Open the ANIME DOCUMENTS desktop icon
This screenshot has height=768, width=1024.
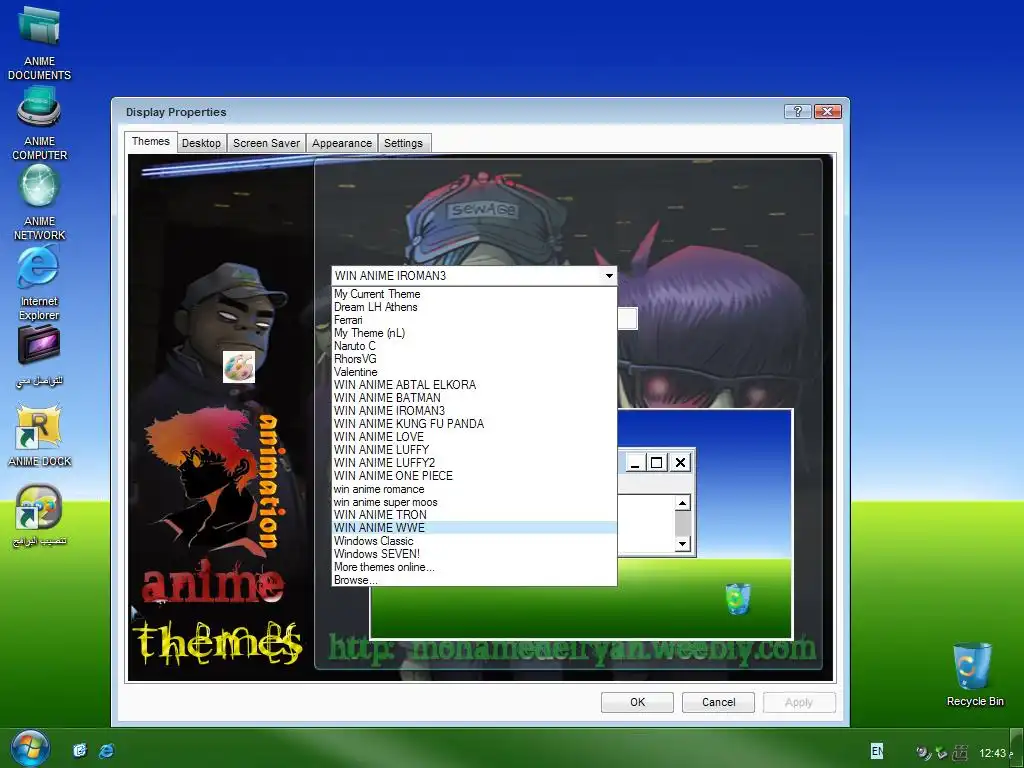tap(39, 42)
